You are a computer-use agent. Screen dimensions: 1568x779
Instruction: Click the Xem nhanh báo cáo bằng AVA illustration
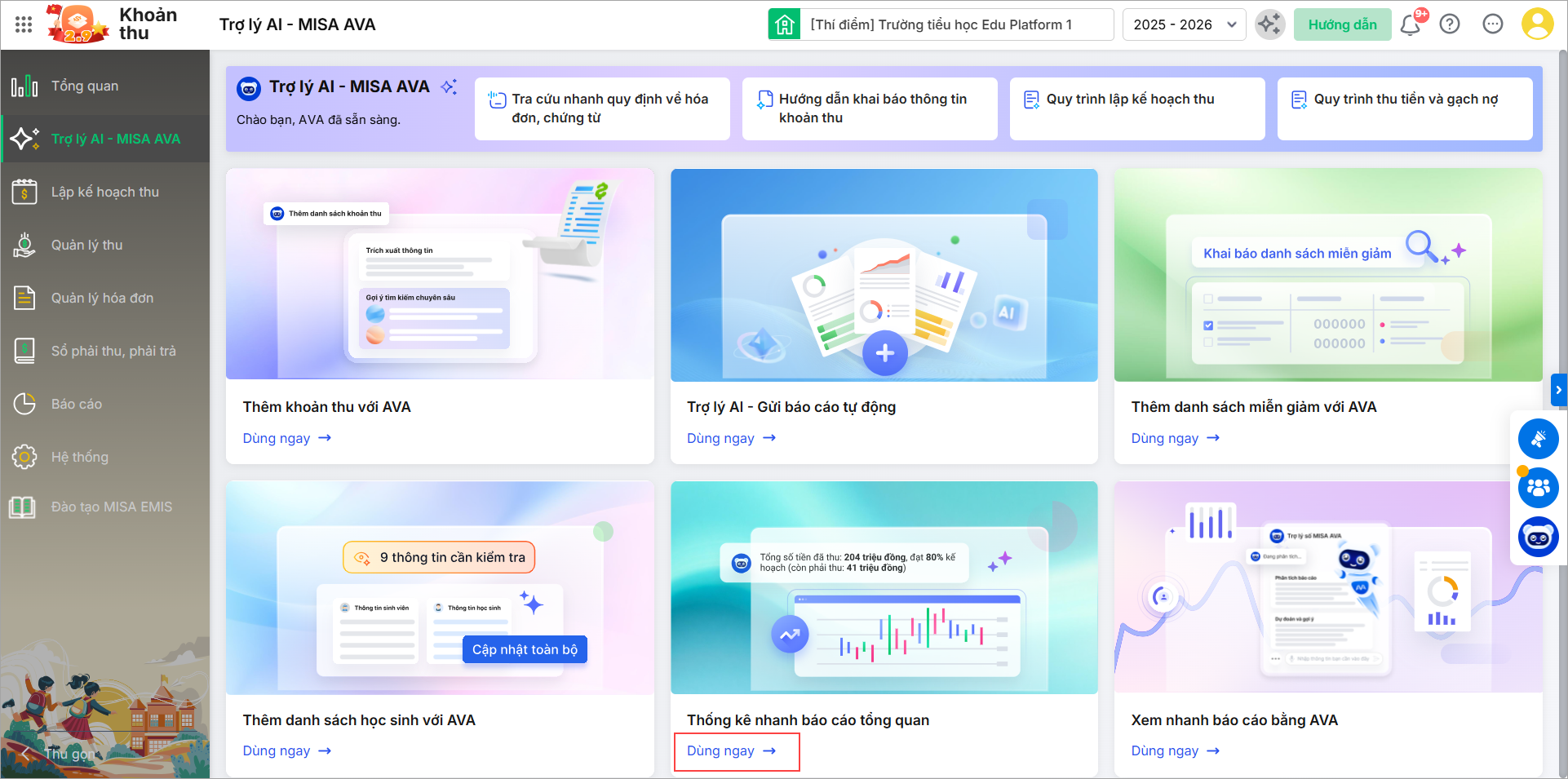click(x=1328, y=587)
